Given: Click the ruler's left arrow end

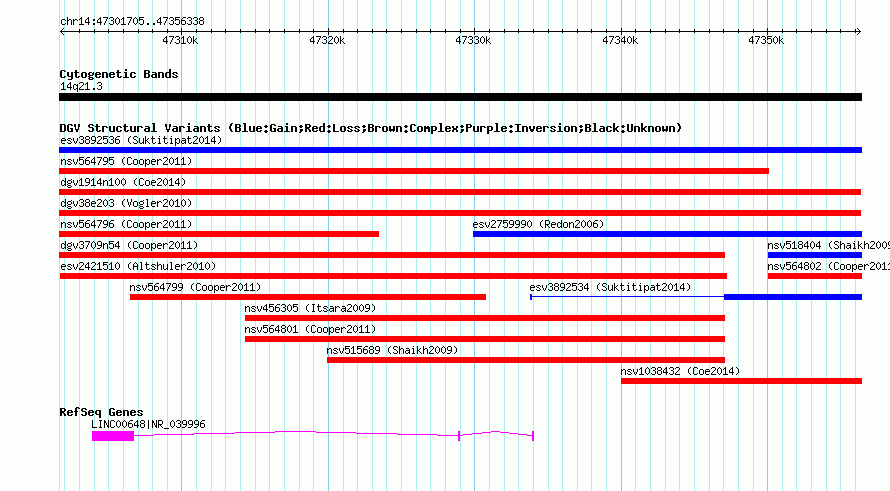Looking at the screenshot, I should [62, 31].
